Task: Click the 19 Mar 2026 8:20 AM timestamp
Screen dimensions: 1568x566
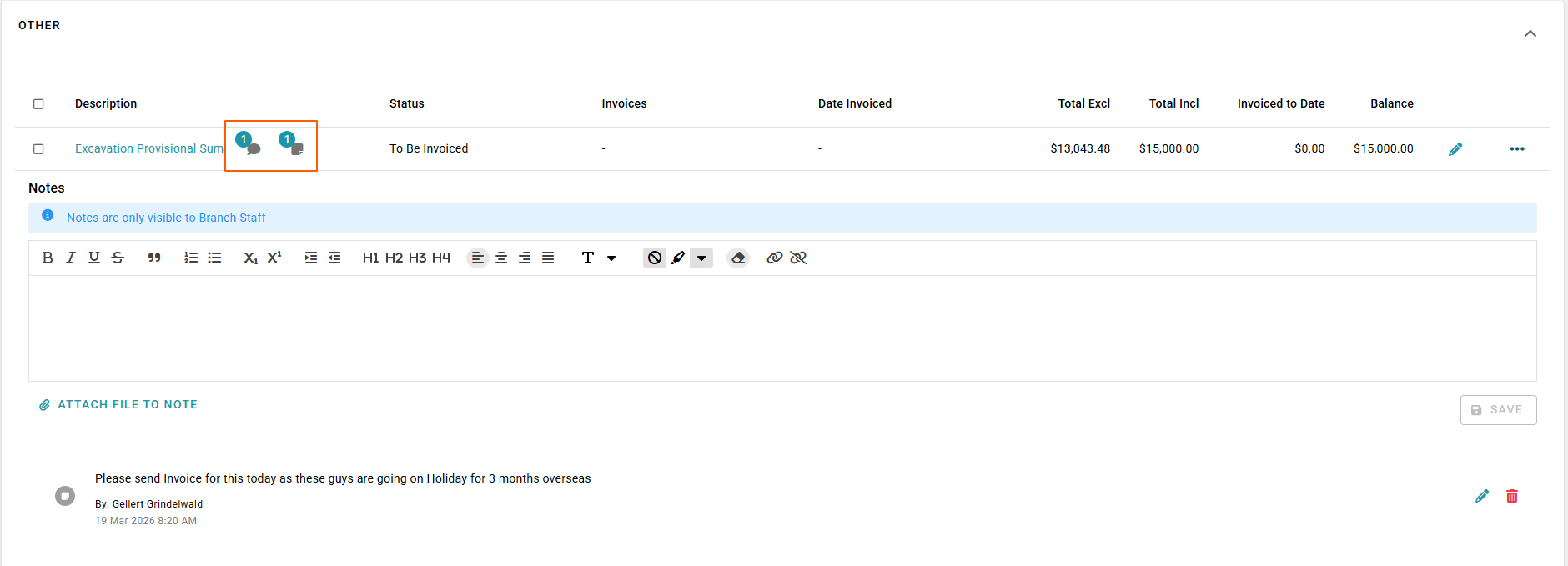Action: coord(146,521)
